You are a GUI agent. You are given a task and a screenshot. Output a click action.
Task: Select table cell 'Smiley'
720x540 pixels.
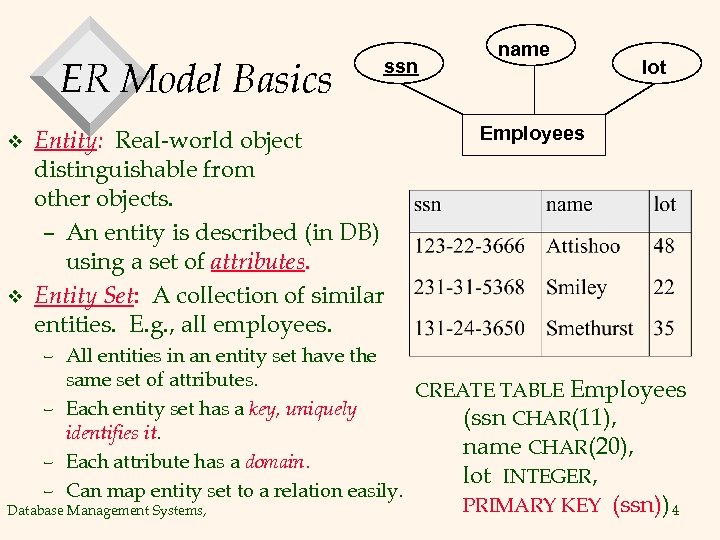click(576, 288)
